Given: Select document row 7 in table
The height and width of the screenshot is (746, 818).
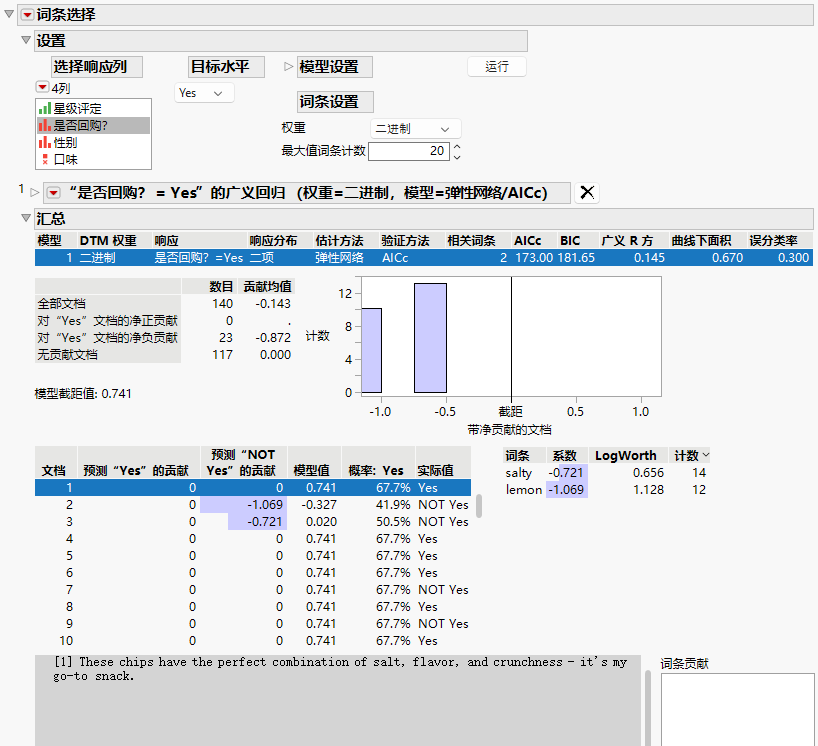Looking at the screenshot, I should point(253,589).
